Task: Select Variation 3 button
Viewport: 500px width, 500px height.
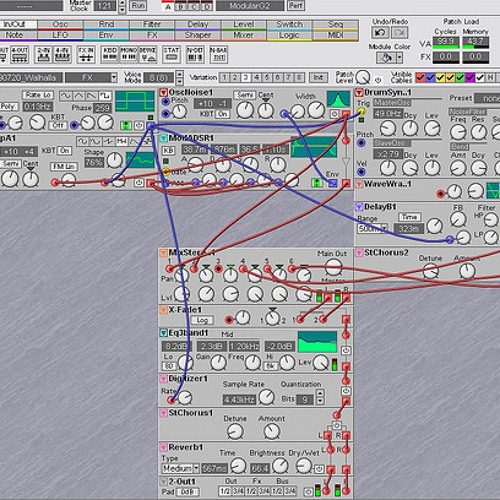Action: [x=246, y=78]
